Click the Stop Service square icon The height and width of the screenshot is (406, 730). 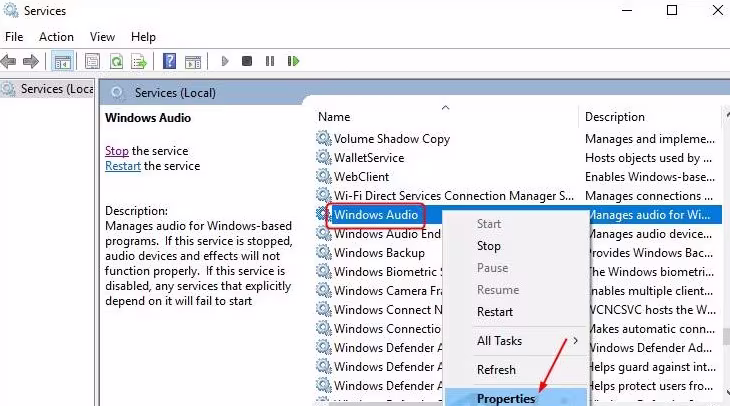(247, 61)
